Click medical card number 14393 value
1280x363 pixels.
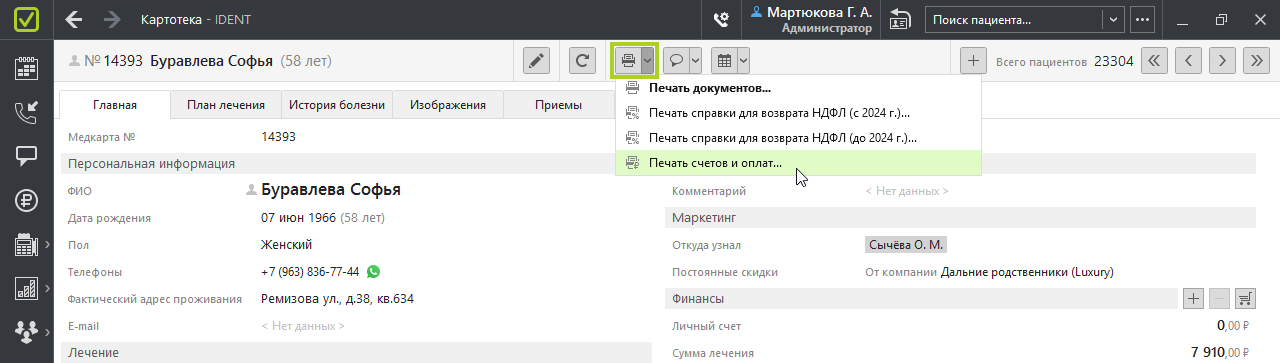[278, 137]
